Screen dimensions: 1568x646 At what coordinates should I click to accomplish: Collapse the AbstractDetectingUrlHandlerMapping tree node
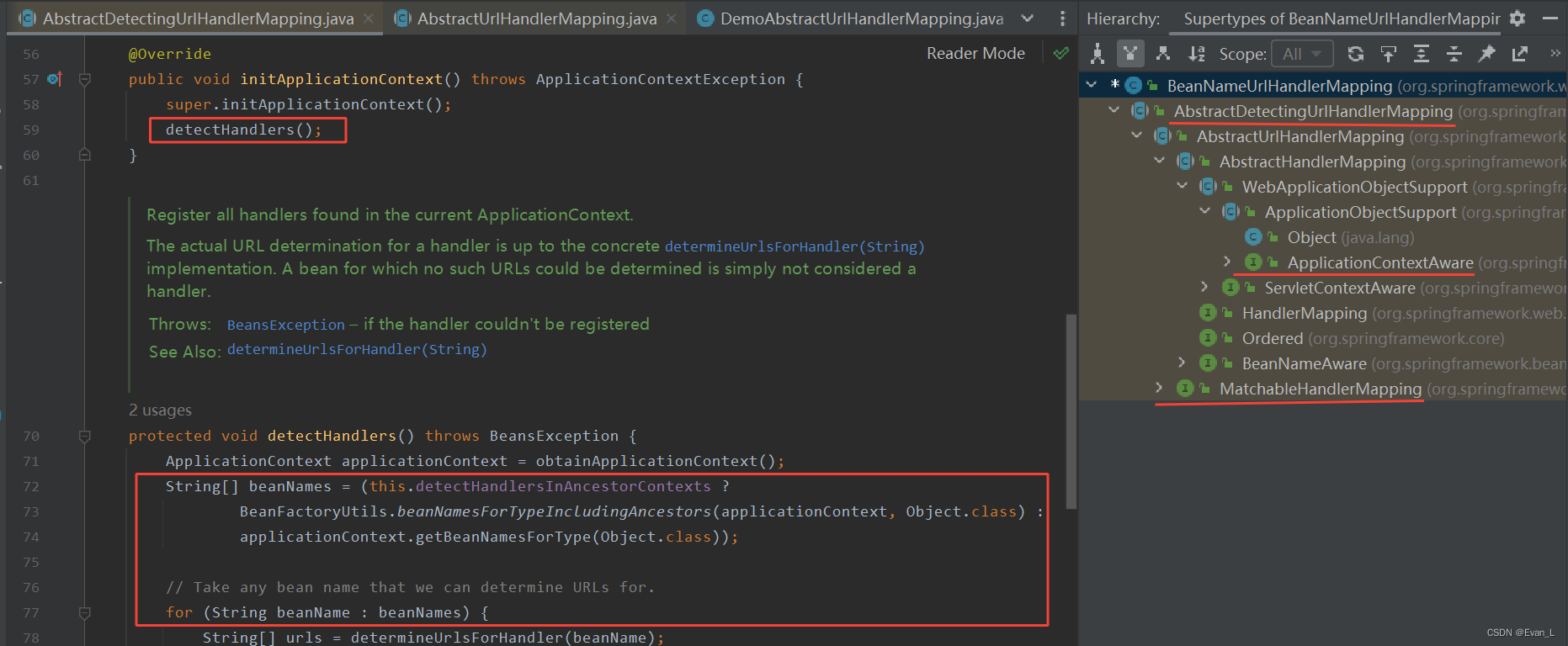point(1114,110)
